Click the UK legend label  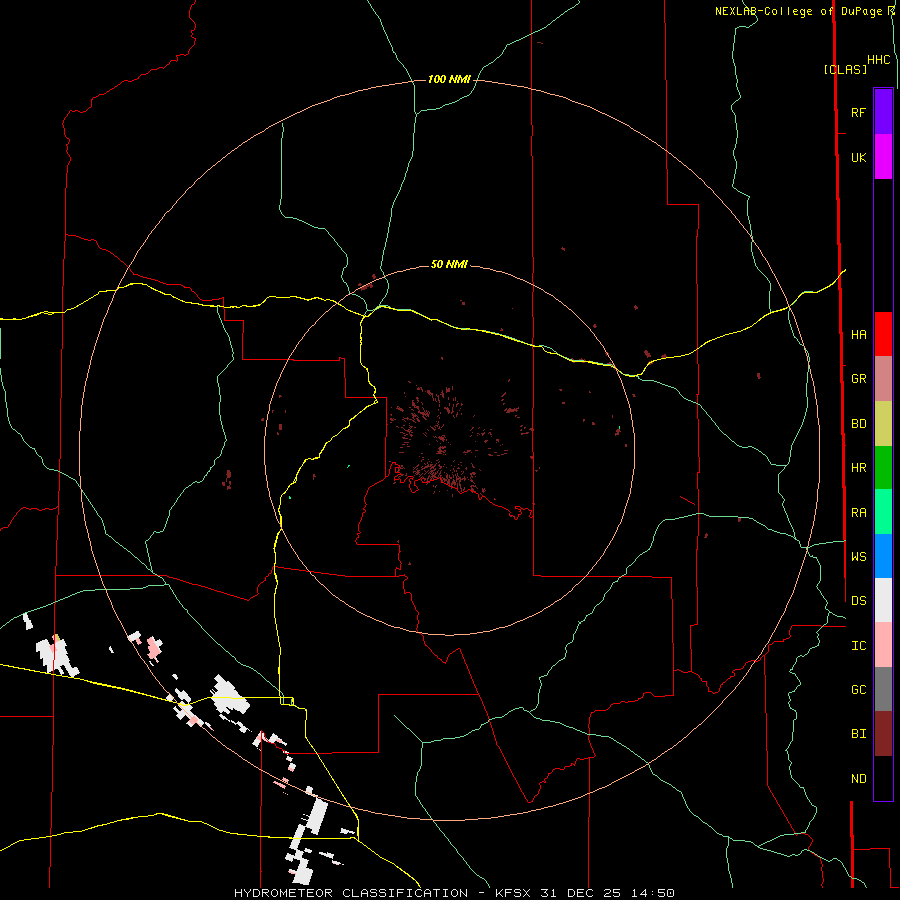point(859,157)
